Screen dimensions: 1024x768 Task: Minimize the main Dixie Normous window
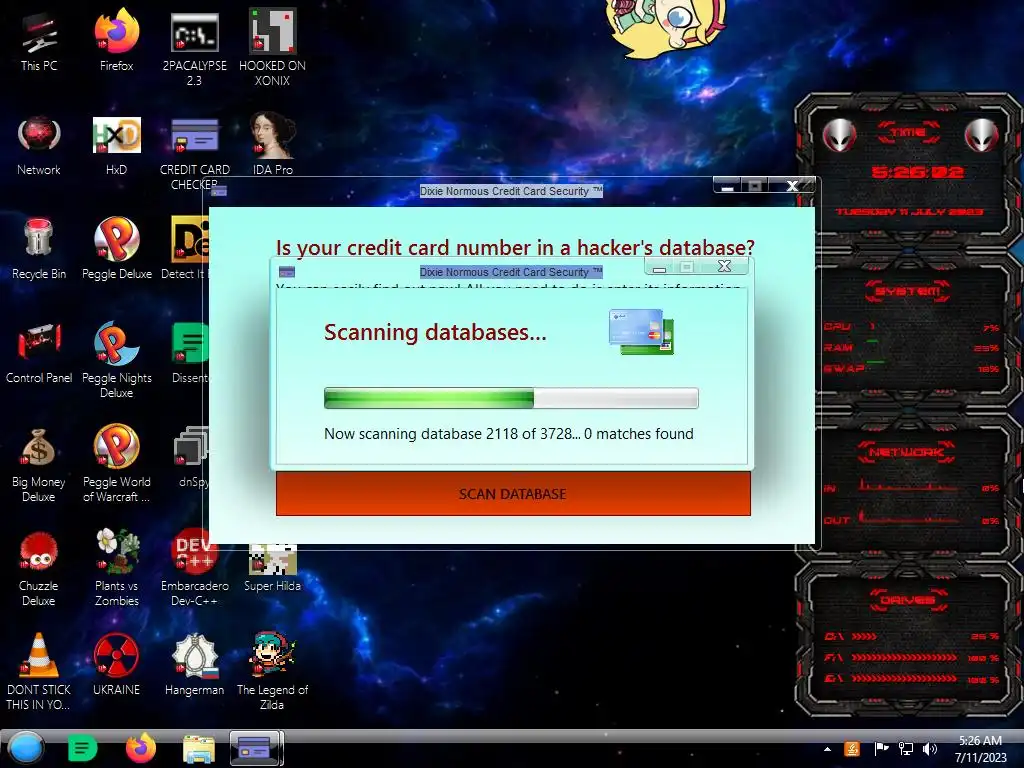[x=727, y=186]
